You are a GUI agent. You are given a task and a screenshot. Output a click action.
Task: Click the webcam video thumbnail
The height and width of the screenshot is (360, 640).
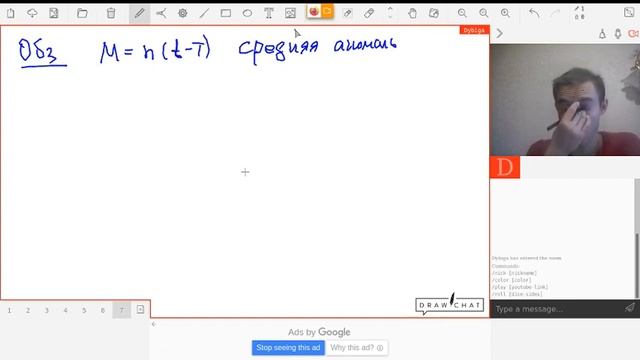pyautogui.click(x=565, y=100)
